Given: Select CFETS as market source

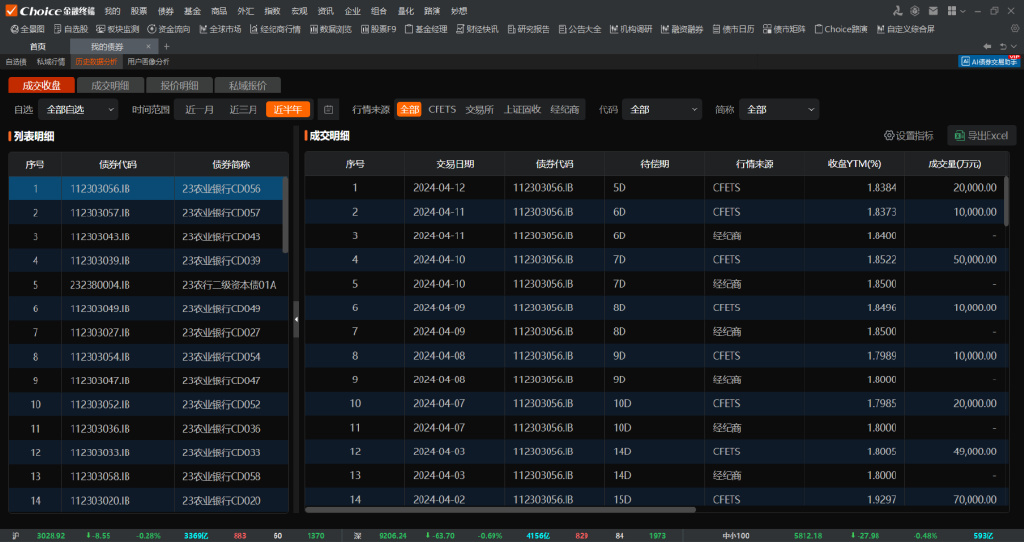Looking at the screenshot, I should 442,110.
